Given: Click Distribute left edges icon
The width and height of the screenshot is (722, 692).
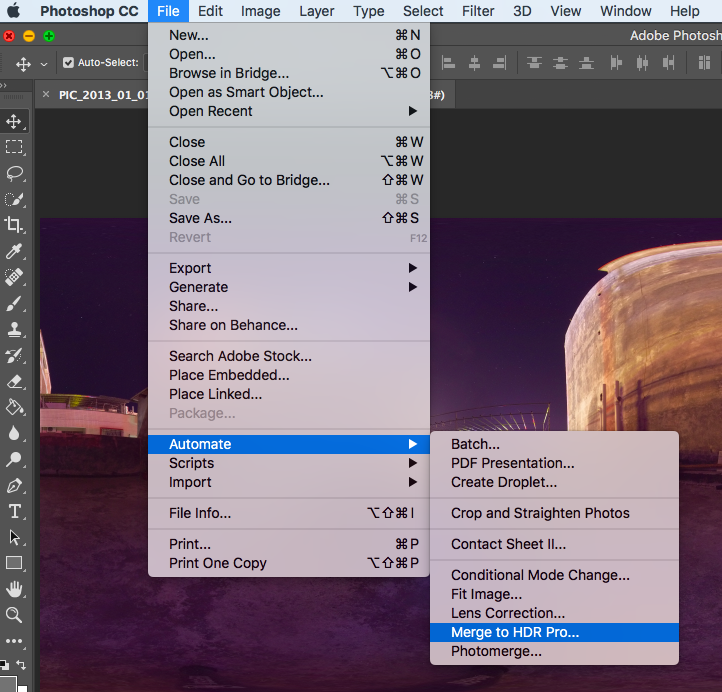Looking at the screenshot, I should tap(616, 63).
